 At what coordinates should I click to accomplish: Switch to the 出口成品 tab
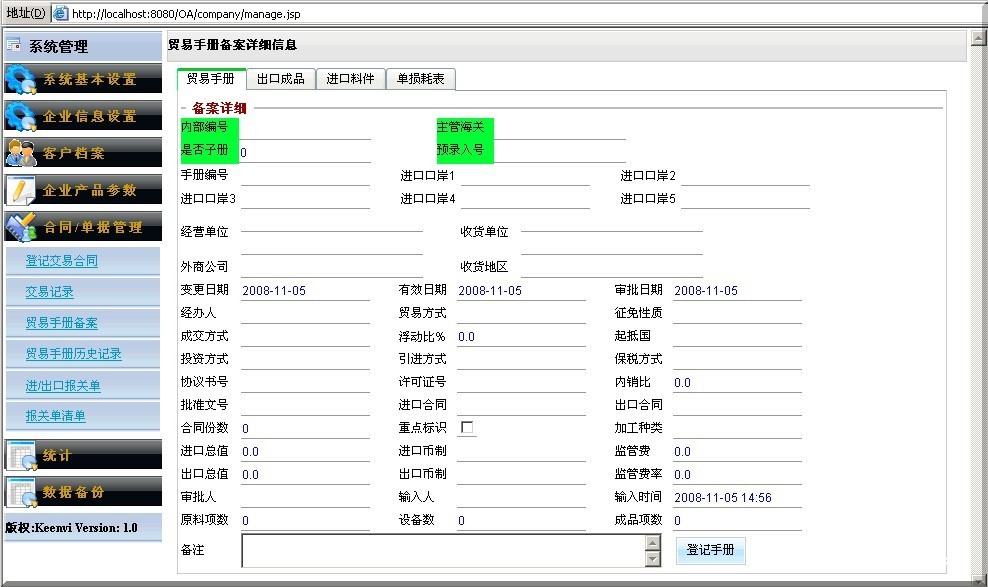(280, 79)
